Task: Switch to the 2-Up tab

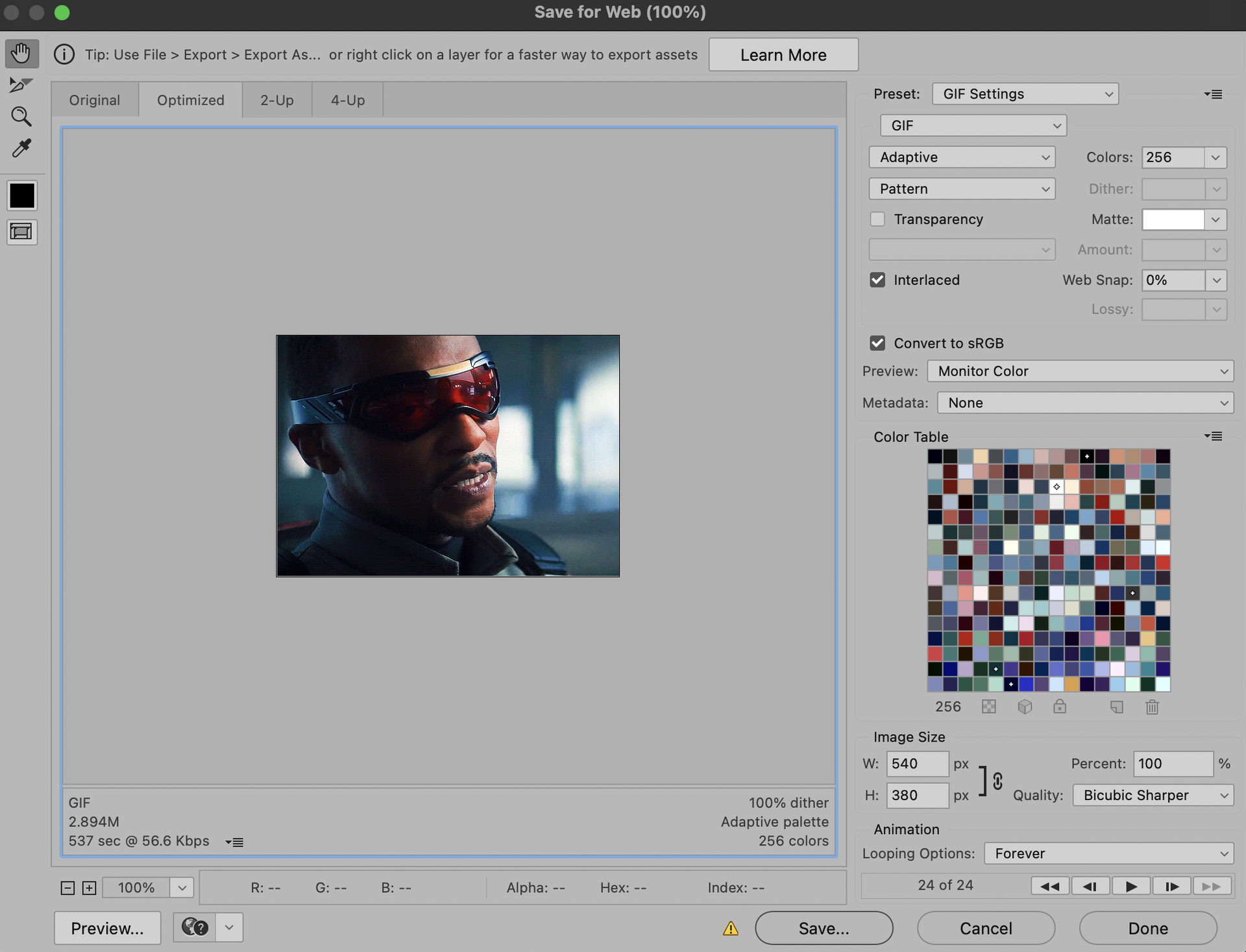Action: pos(277,100)
